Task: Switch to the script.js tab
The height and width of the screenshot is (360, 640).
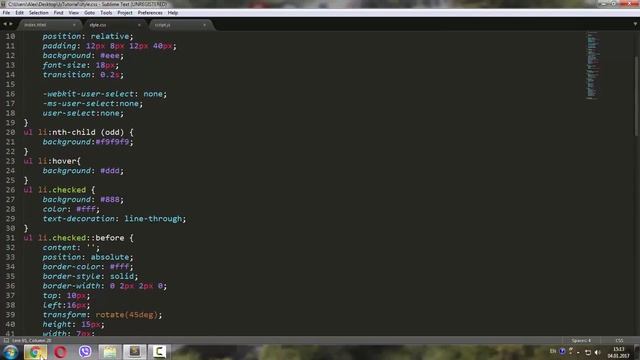Action: coord(180,25)
